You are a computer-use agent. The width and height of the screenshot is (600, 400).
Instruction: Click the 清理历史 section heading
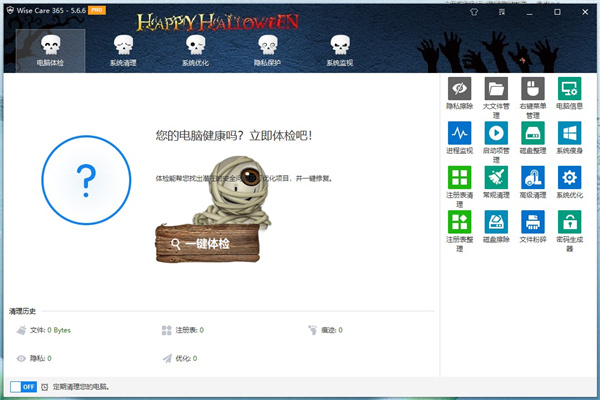coord(22,311)
